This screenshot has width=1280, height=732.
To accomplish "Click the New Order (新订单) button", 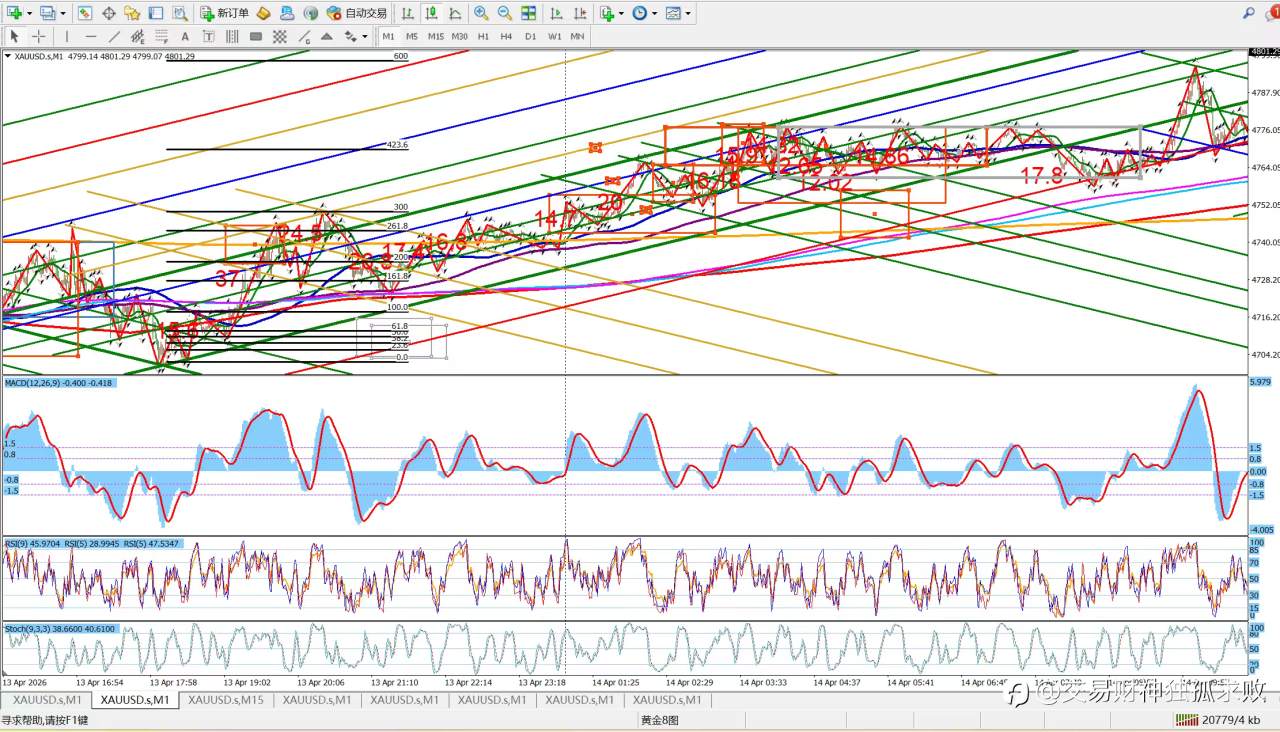I will click(224, 13).
